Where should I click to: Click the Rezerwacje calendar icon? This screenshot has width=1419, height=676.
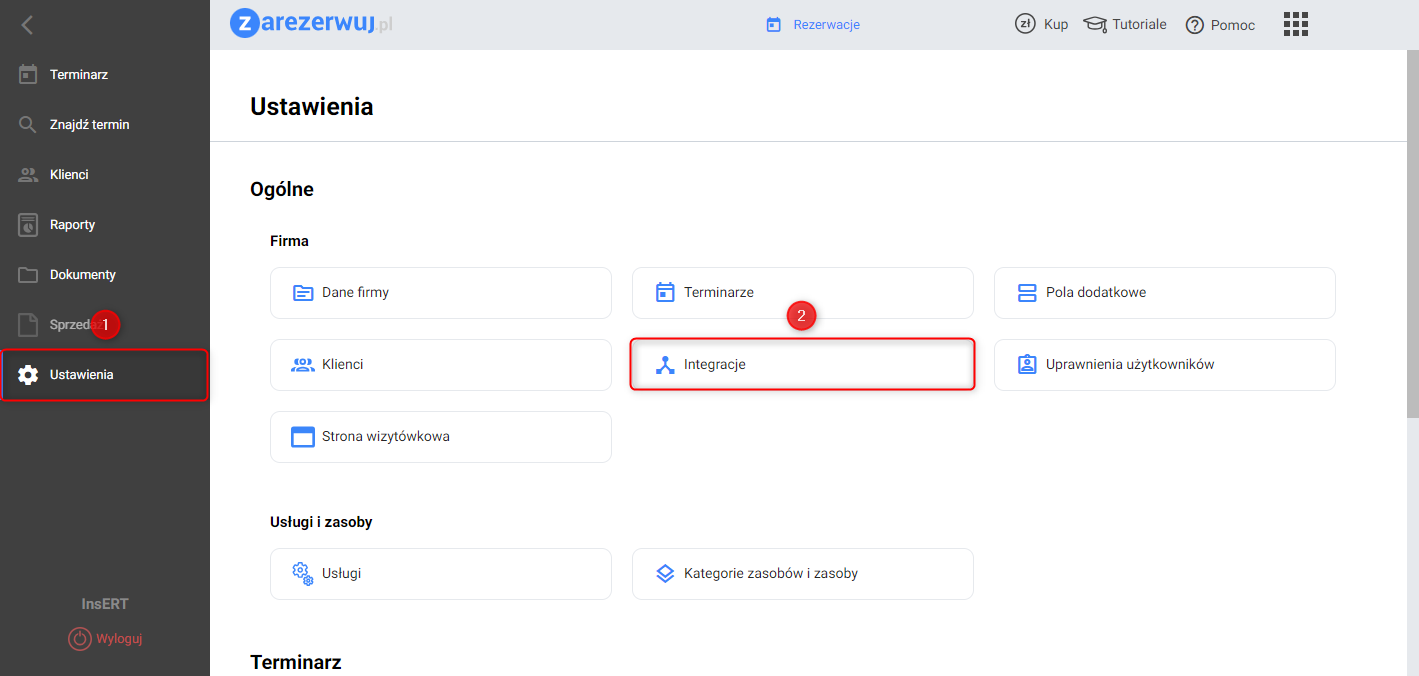[x=773, y=25]
